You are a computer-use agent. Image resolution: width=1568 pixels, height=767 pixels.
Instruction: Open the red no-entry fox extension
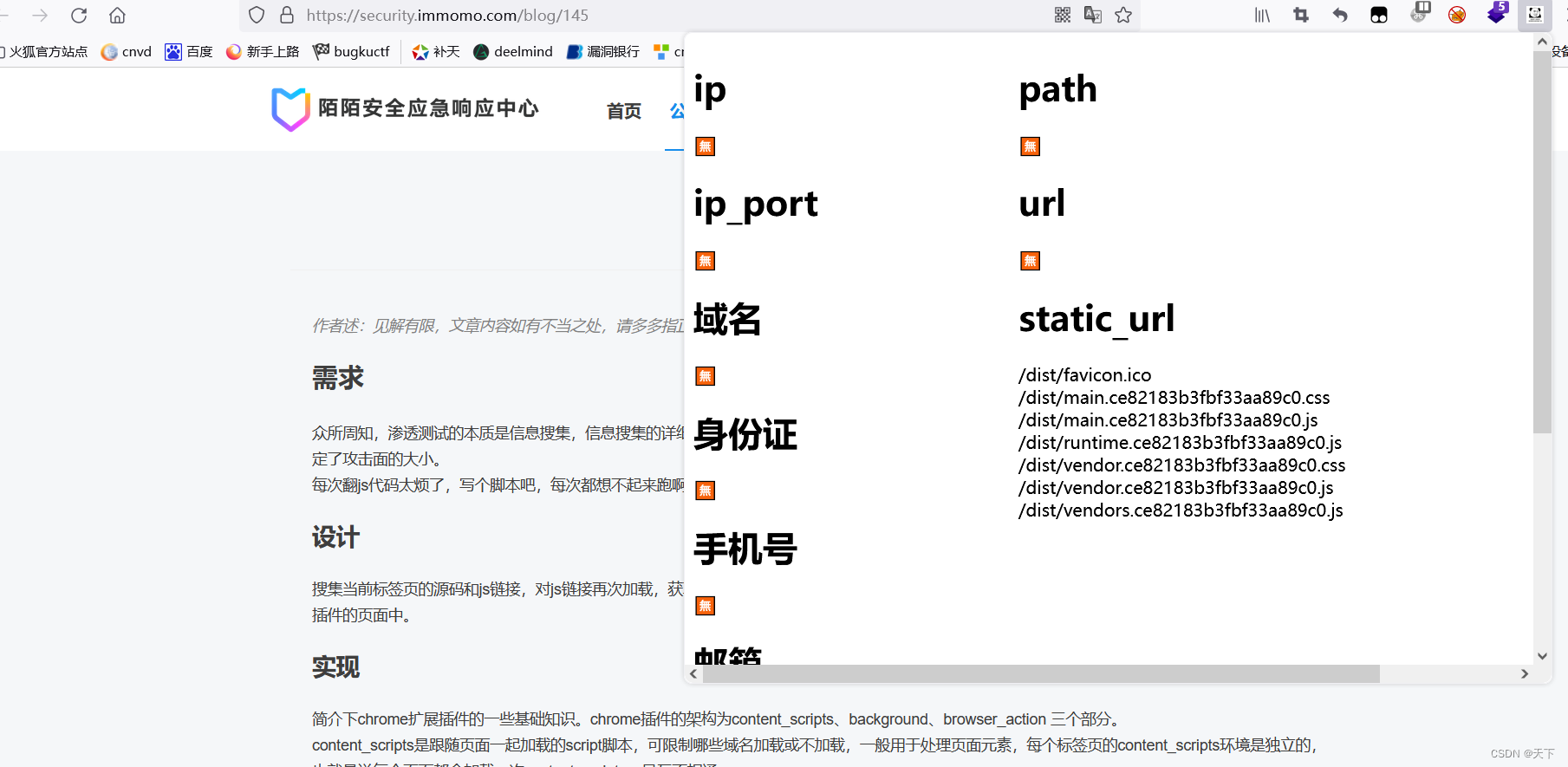pos(1457,15)
